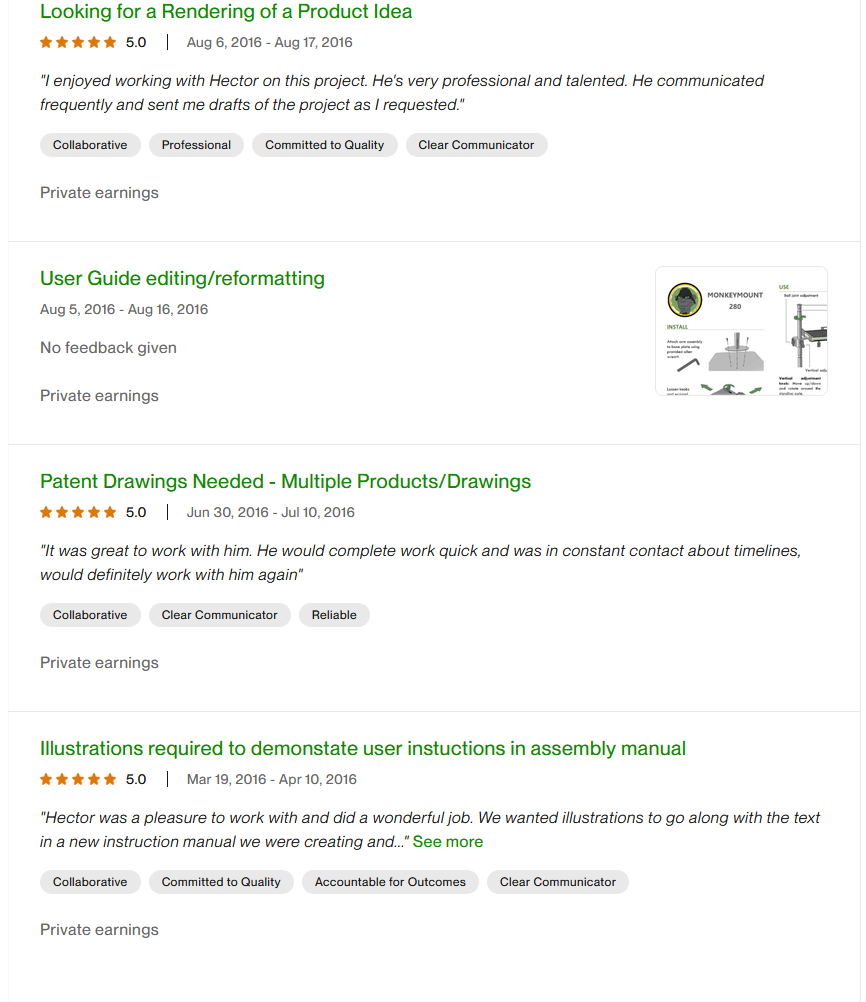This screenshot has width=866, height=1002.
Task: Click 'Collaborative' tag in Patent Drawings review
Action: (x=90, y=615)
